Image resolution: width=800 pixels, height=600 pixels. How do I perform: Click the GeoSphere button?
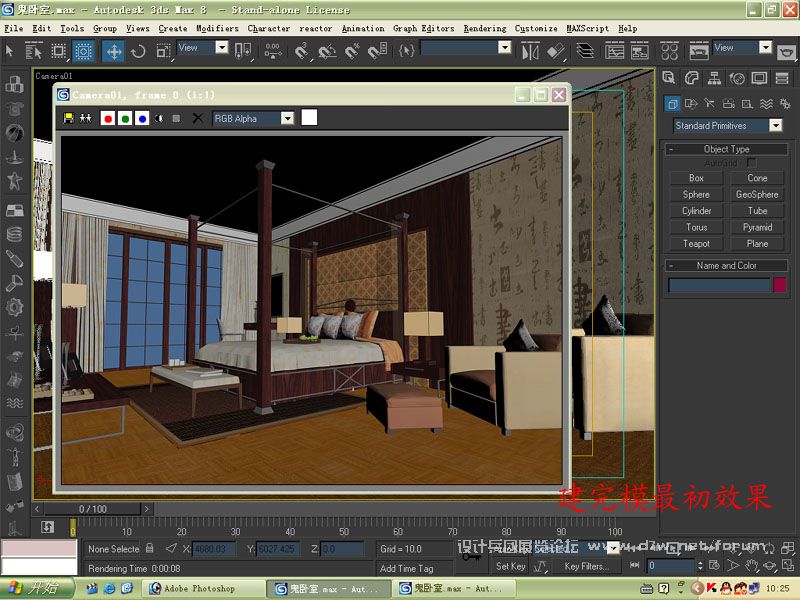click(757, 194)
